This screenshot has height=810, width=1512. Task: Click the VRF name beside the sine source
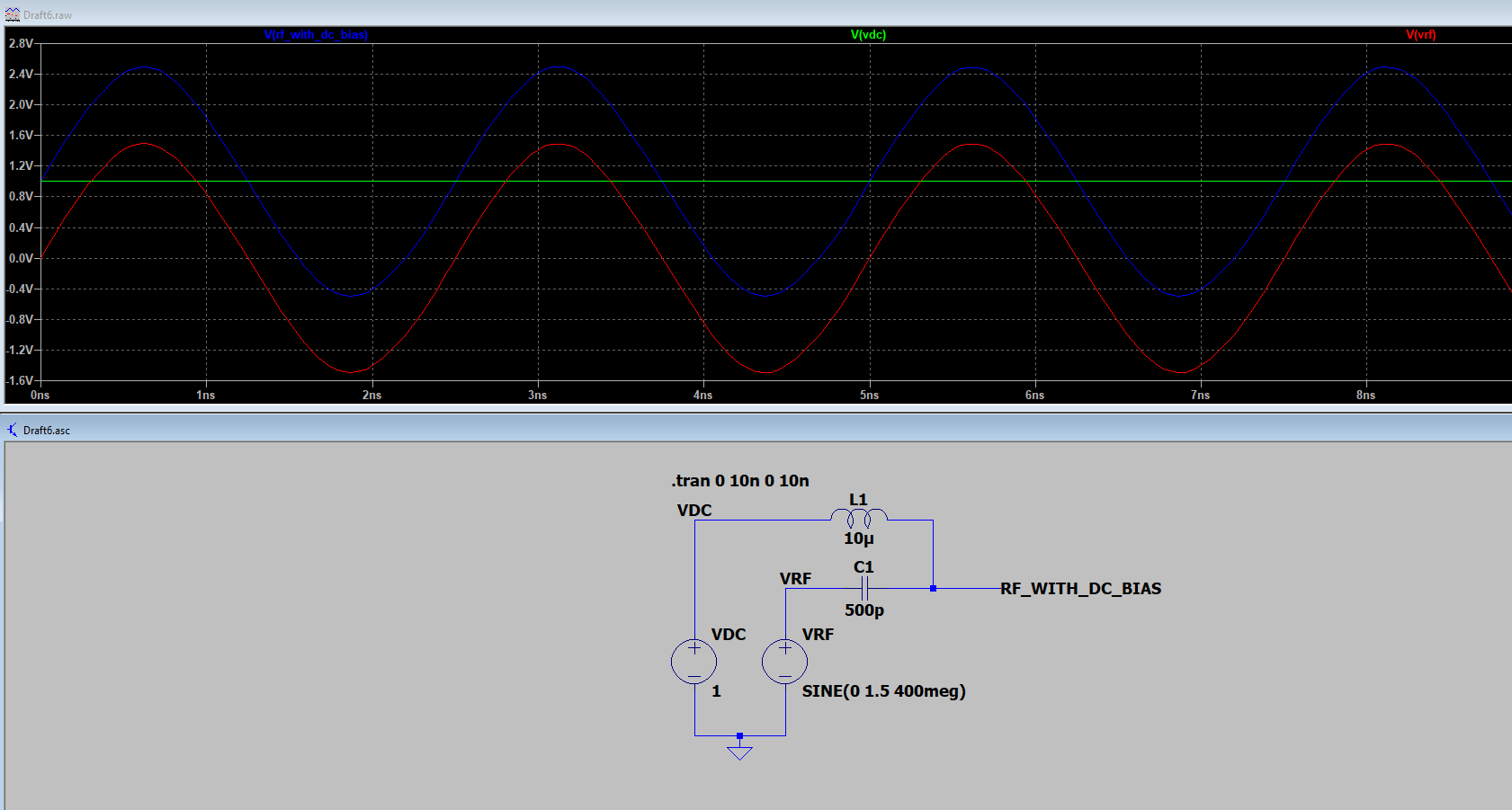818,635
